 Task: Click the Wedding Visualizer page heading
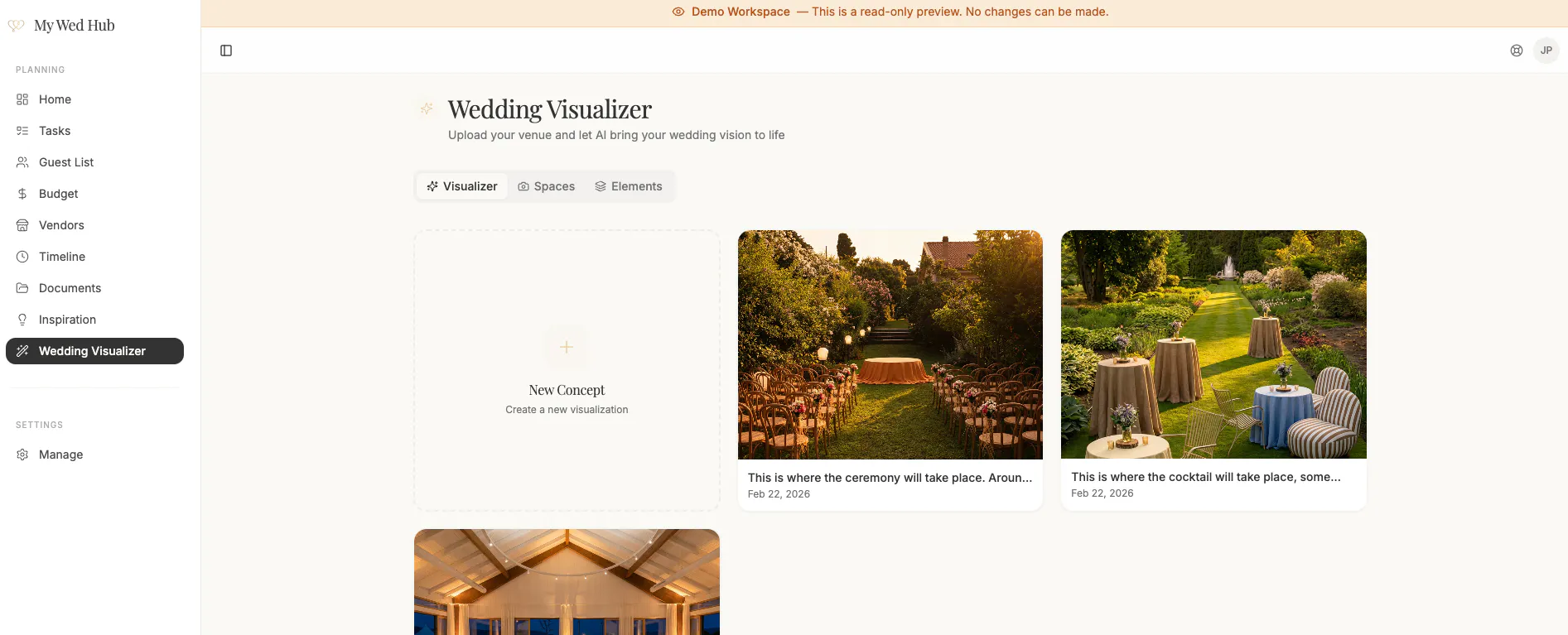tap(550, 109)
